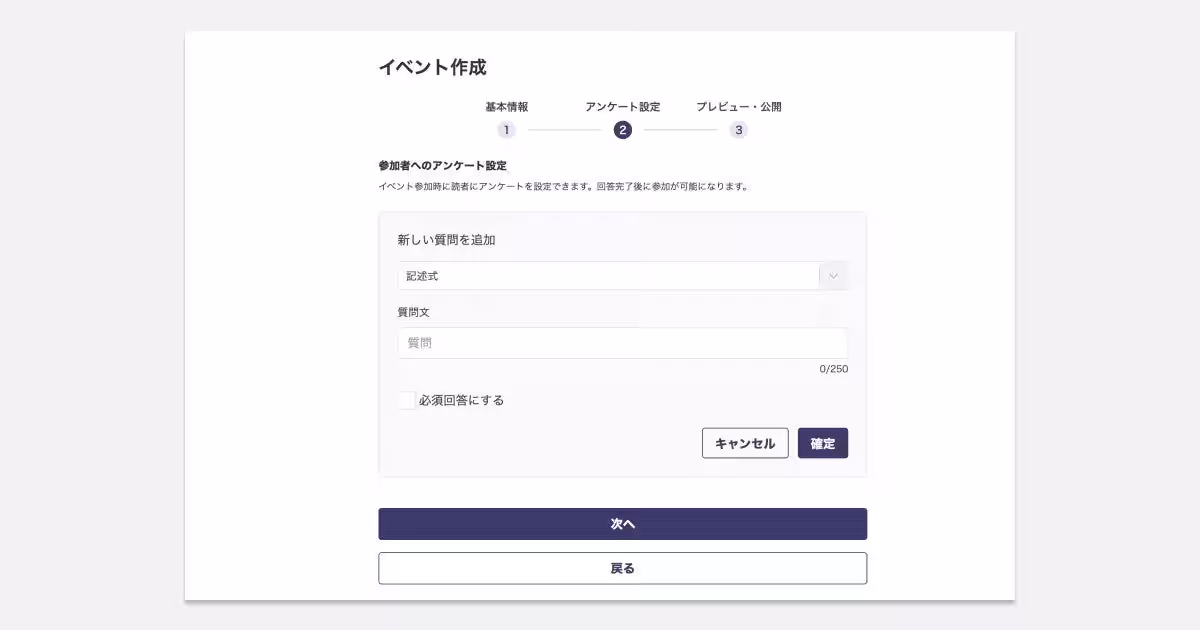Click the 次へ button to proceed
1200x630 pixels.
tap(622, 523)
